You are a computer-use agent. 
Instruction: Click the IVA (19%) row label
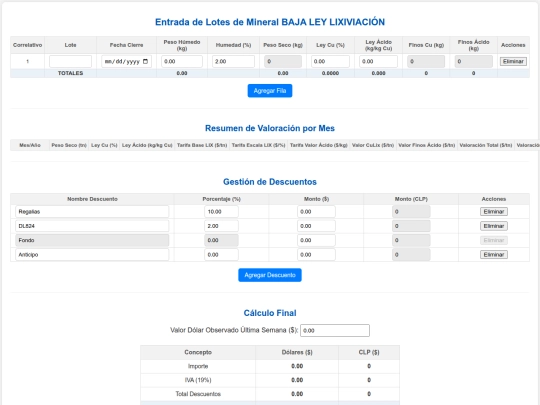(198, 380)
